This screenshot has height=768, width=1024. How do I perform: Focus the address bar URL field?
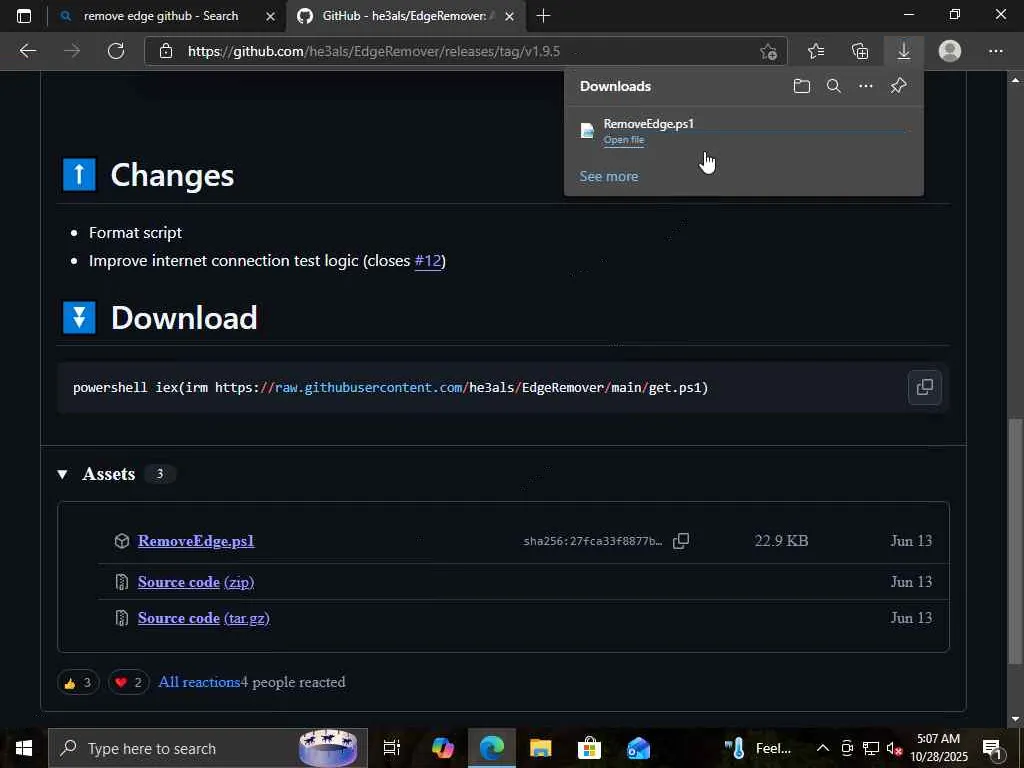(x=466, y=51)
